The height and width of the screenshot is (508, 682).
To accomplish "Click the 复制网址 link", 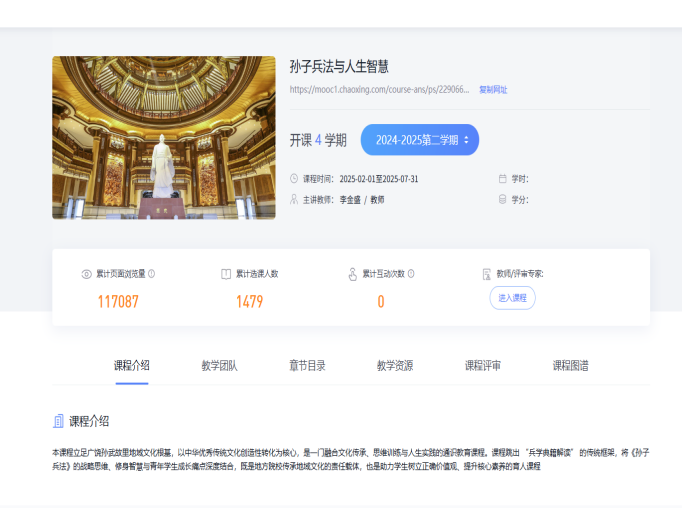I will [x=493, y=89].
